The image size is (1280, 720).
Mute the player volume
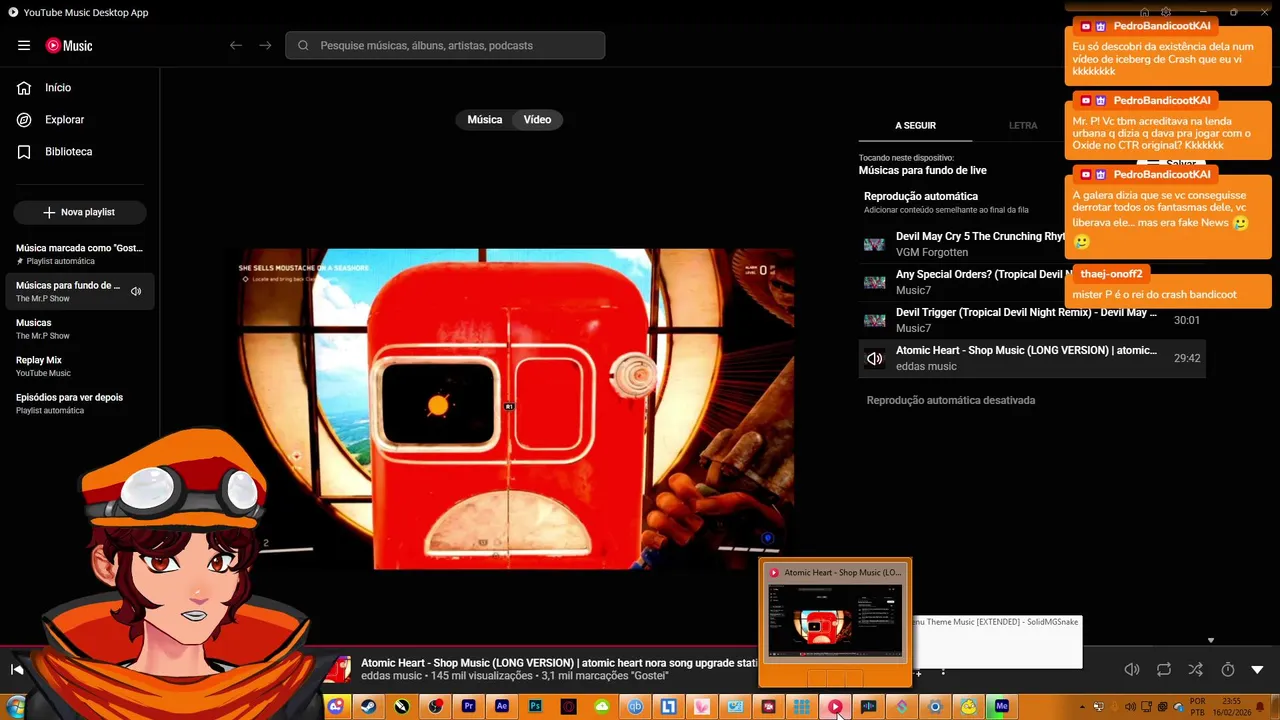pos(1132,669)
